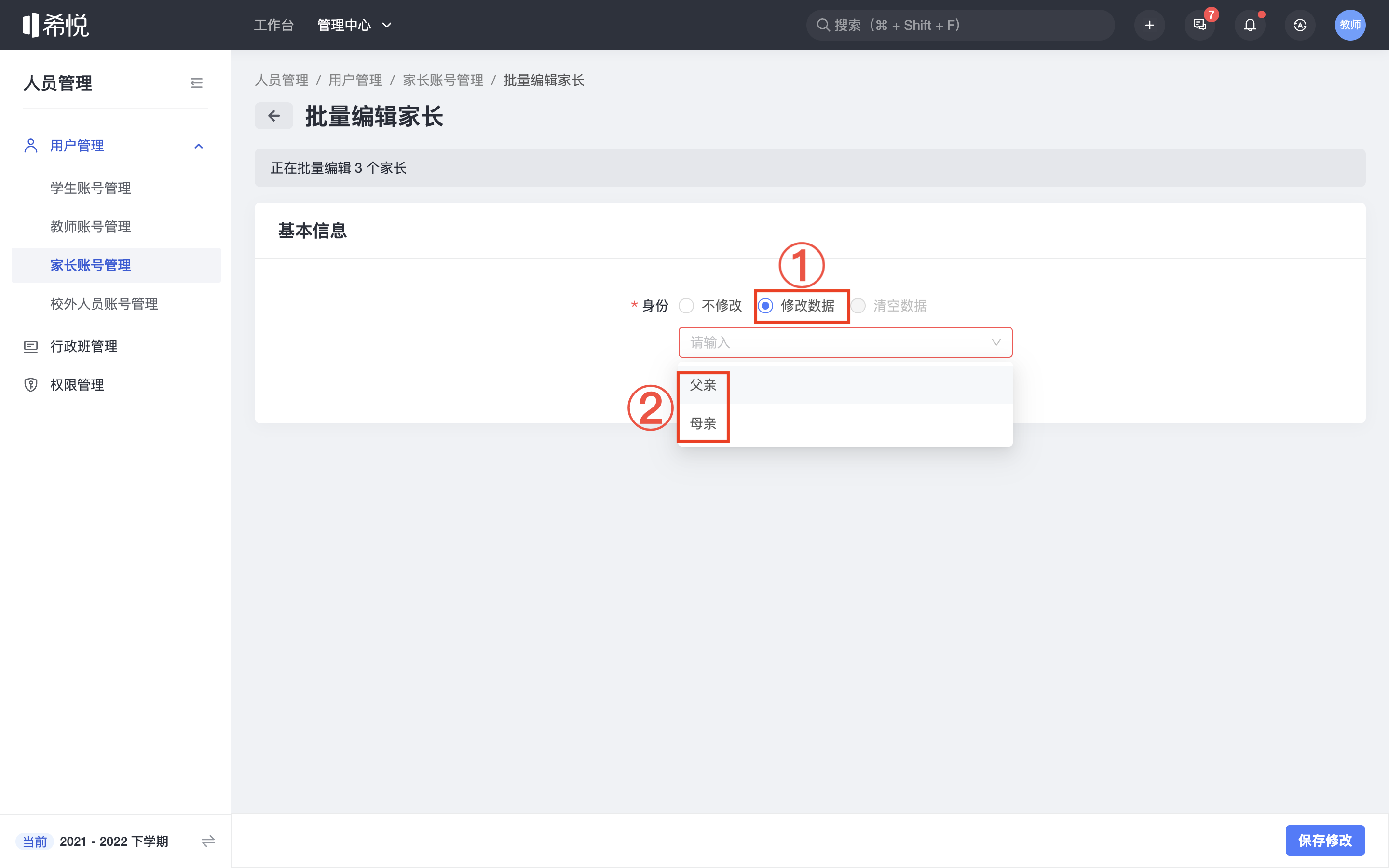
Task: Open the 教师 avatar menu
Action: tap(1350, 25)
